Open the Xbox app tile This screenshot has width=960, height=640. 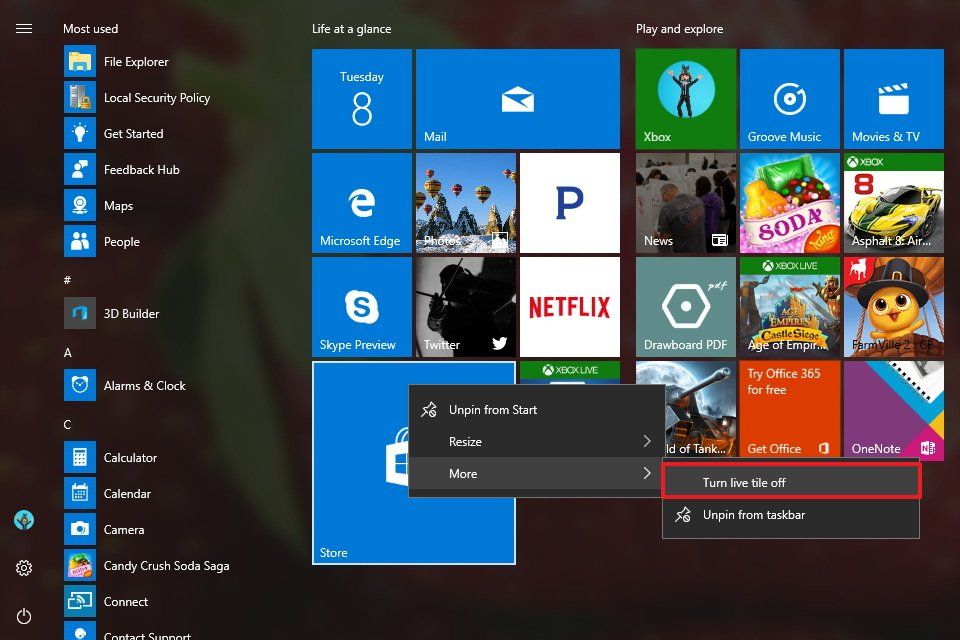coord(685,98)
